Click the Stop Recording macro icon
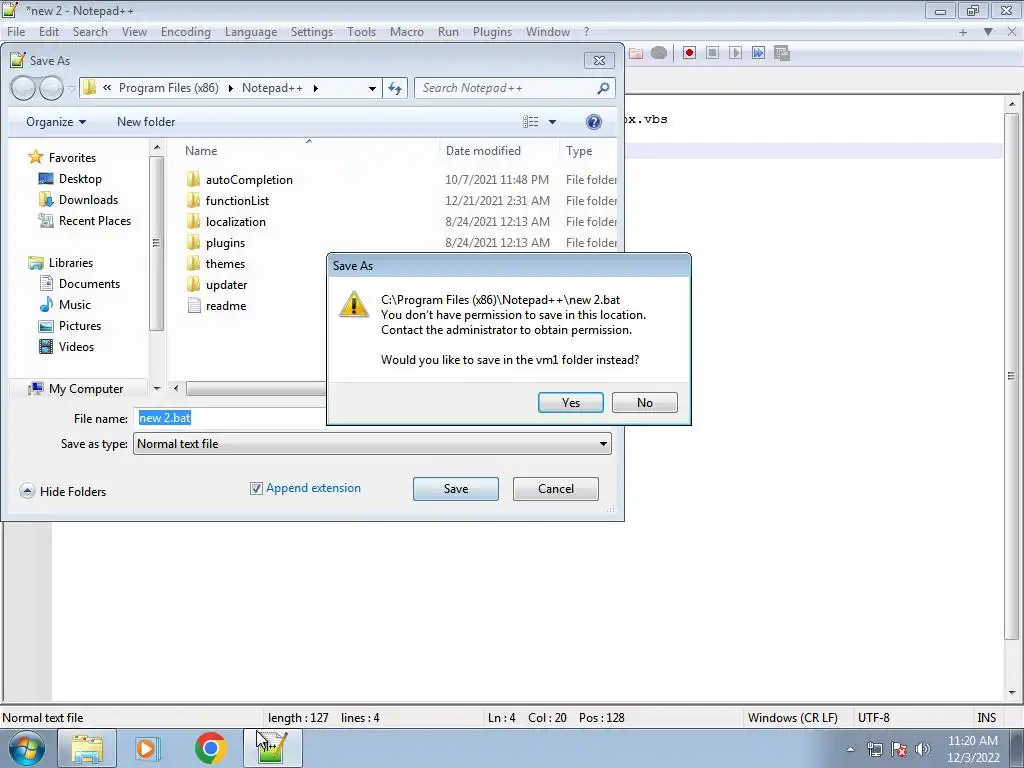Screen dimensions: 1024x768 pos(712,53)
